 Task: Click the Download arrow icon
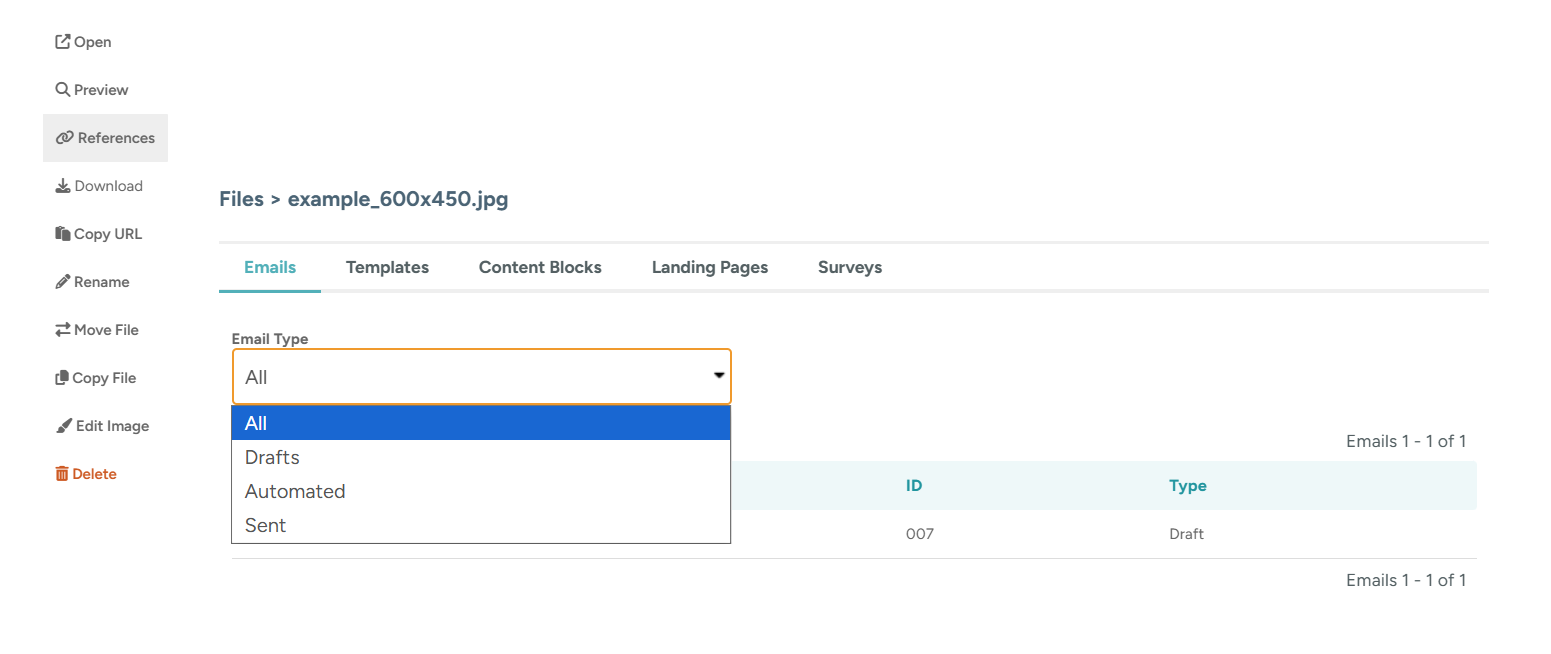(63, 186)
